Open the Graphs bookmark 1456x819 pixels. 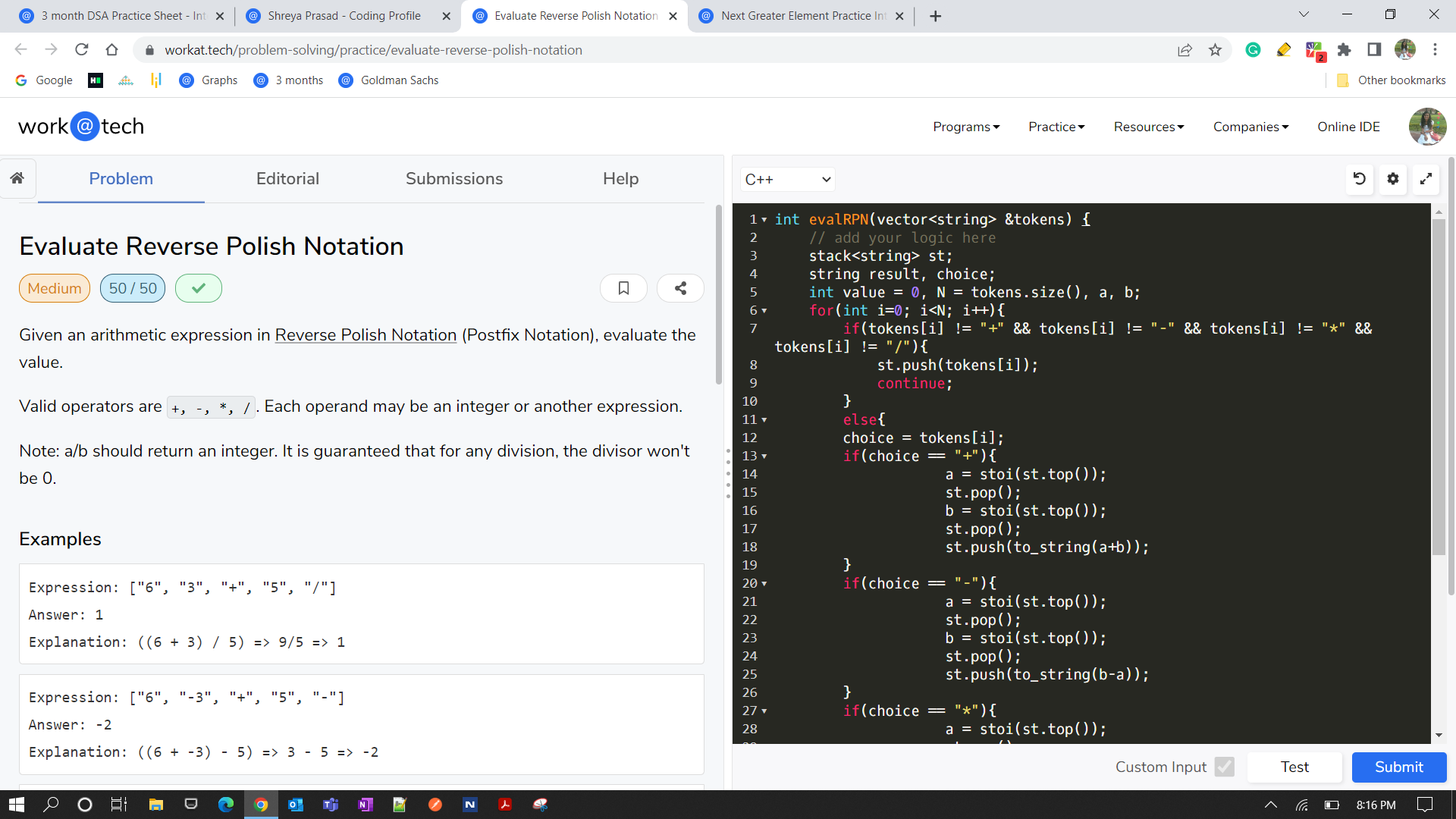[x=209, y=80]
